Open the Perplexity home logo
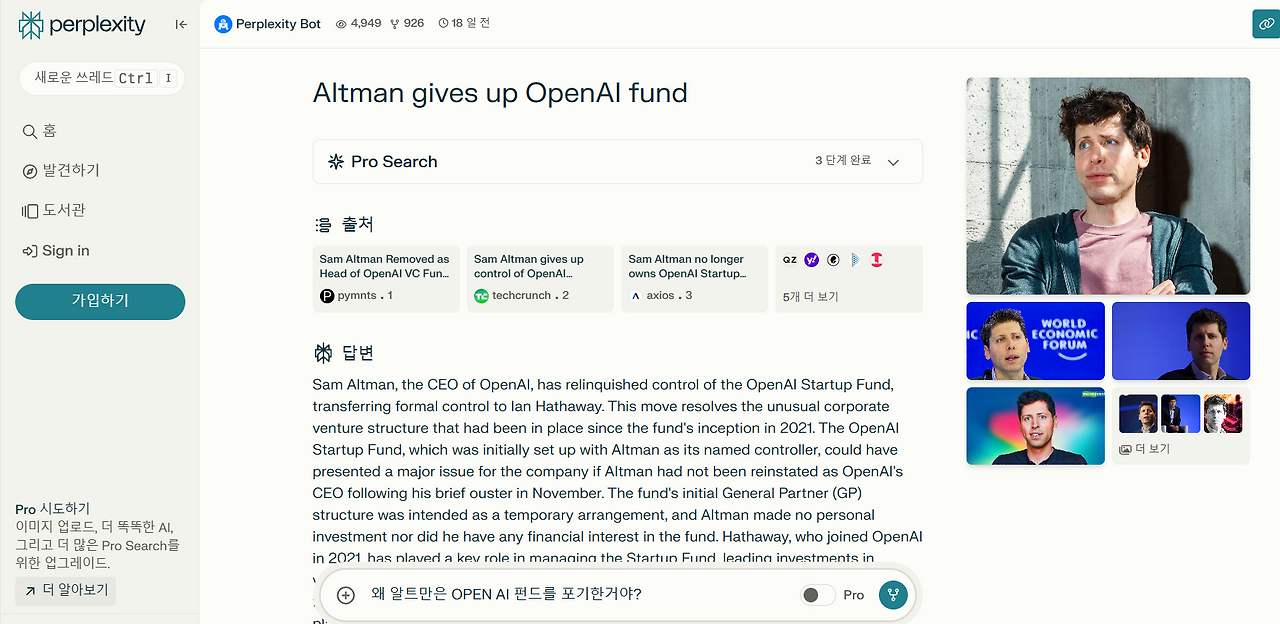The width and height of the screenshot is (1280, 624). [x=82, y=24]
